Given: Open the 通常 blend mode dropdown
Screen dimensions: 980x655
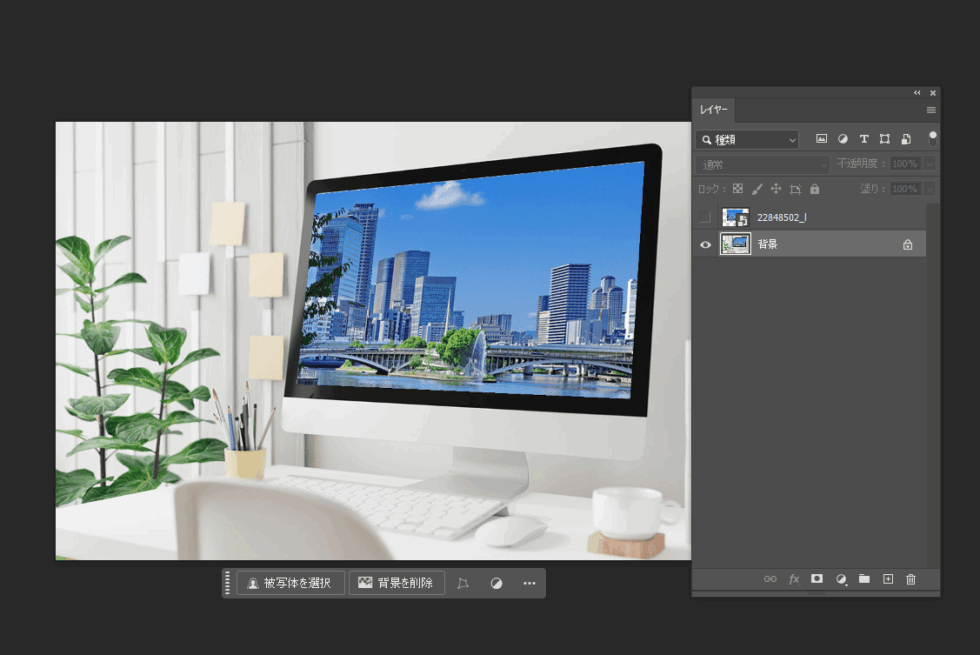Looking at the screenshot, I should coord(762,164).
